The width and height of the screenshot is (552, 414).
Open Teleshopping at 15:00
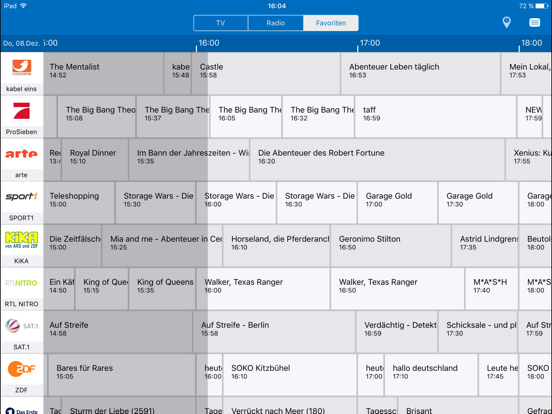[x=79, y=202]
